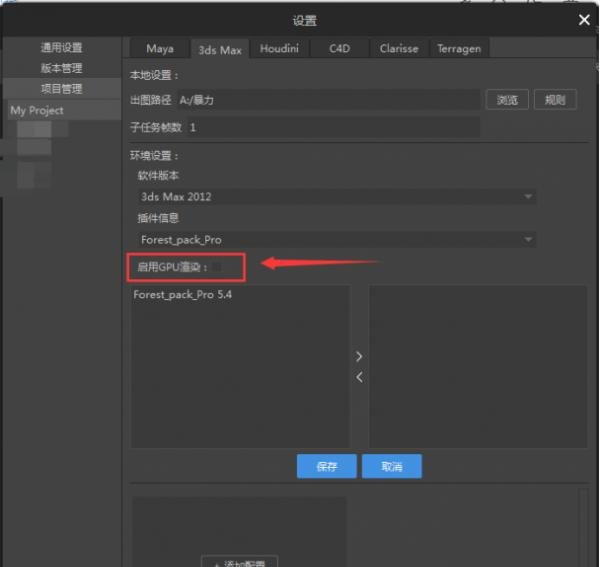Click the 添加配置 button at bottom
The height and width of the screenshot is (567, 600).
[240, 562]
